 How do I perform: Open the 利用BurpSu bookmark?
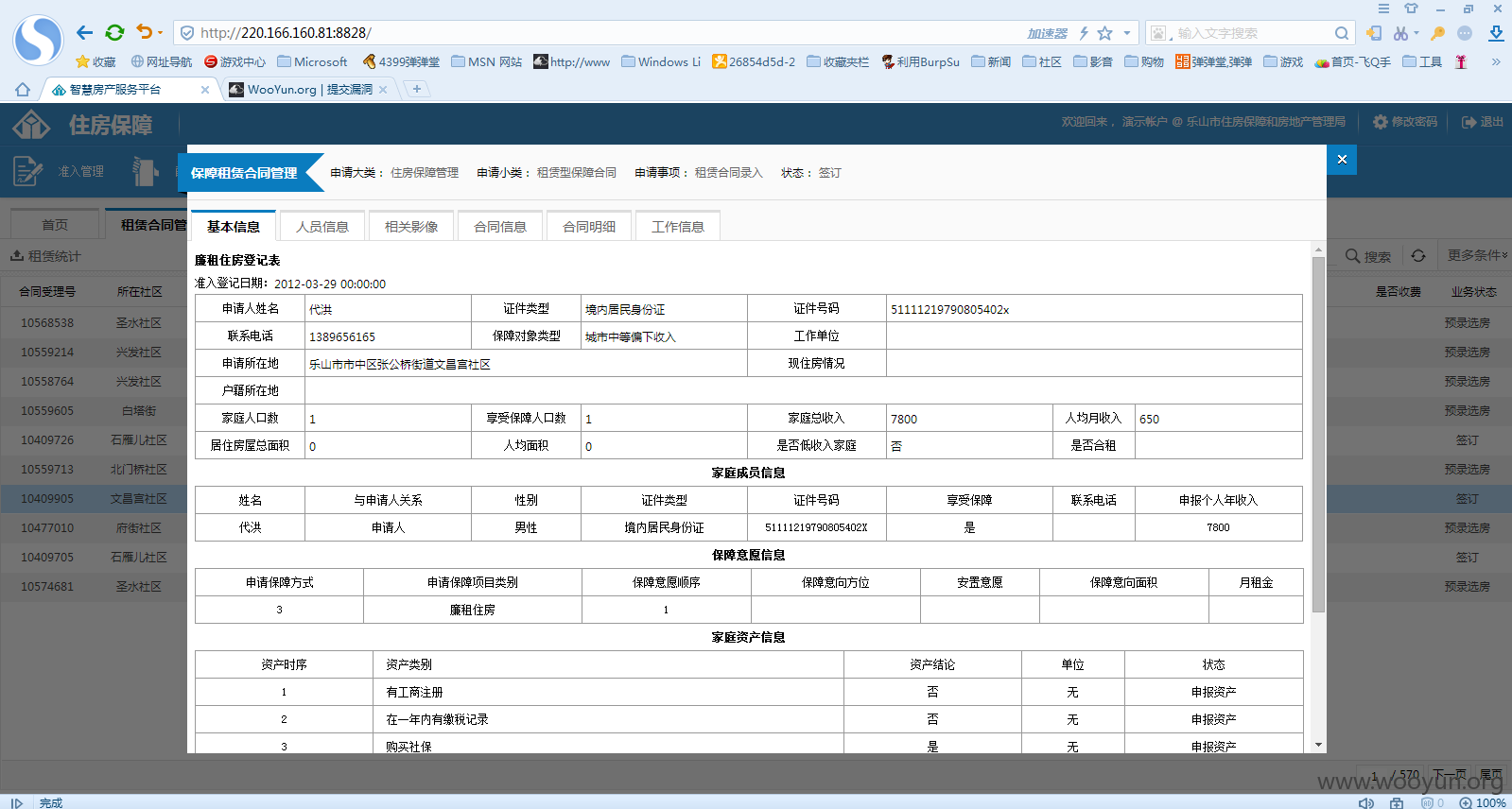pos(920,61)
